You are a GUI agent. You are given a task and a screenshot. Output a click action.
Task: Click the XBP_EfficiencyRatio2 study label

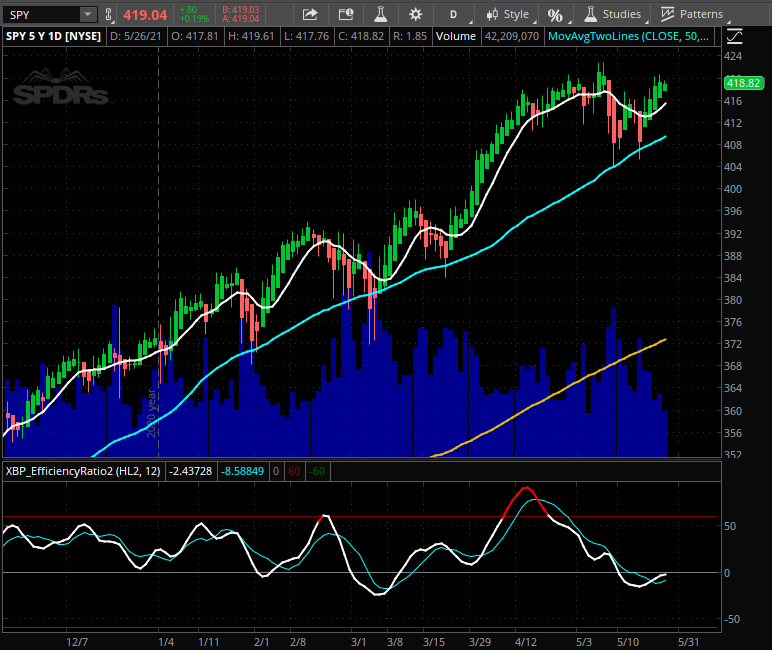click(82, 469)
